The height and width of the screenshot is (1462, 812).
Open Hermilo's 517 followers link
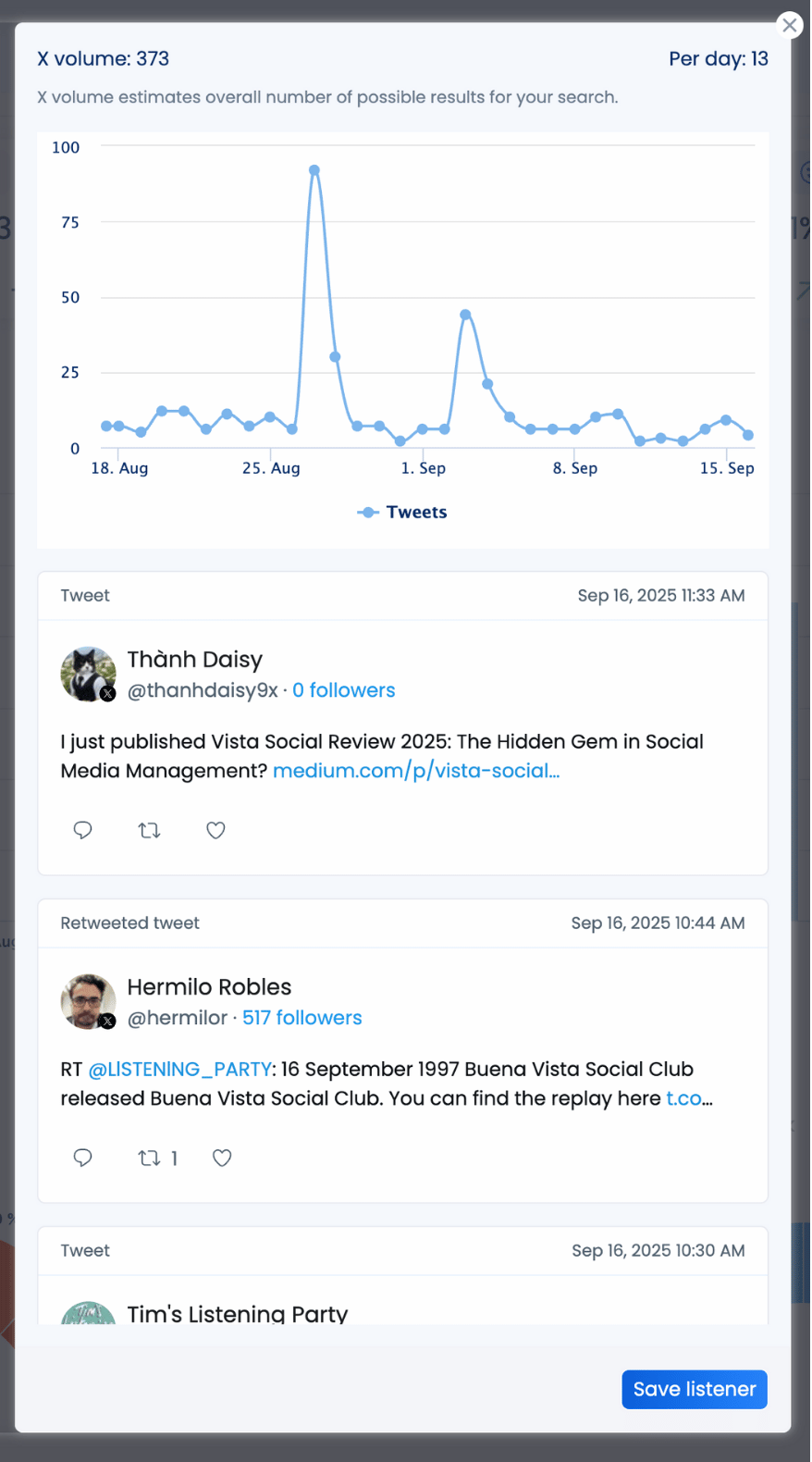coord(302,1018)
